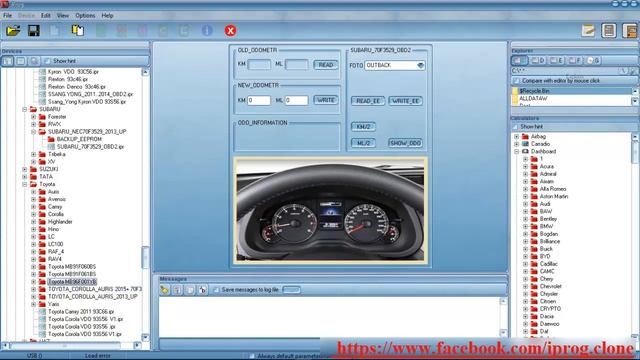The width and height of the screenshot is (640, 360).
Task: Open the Device menu
Action: [x=26, y=16]
